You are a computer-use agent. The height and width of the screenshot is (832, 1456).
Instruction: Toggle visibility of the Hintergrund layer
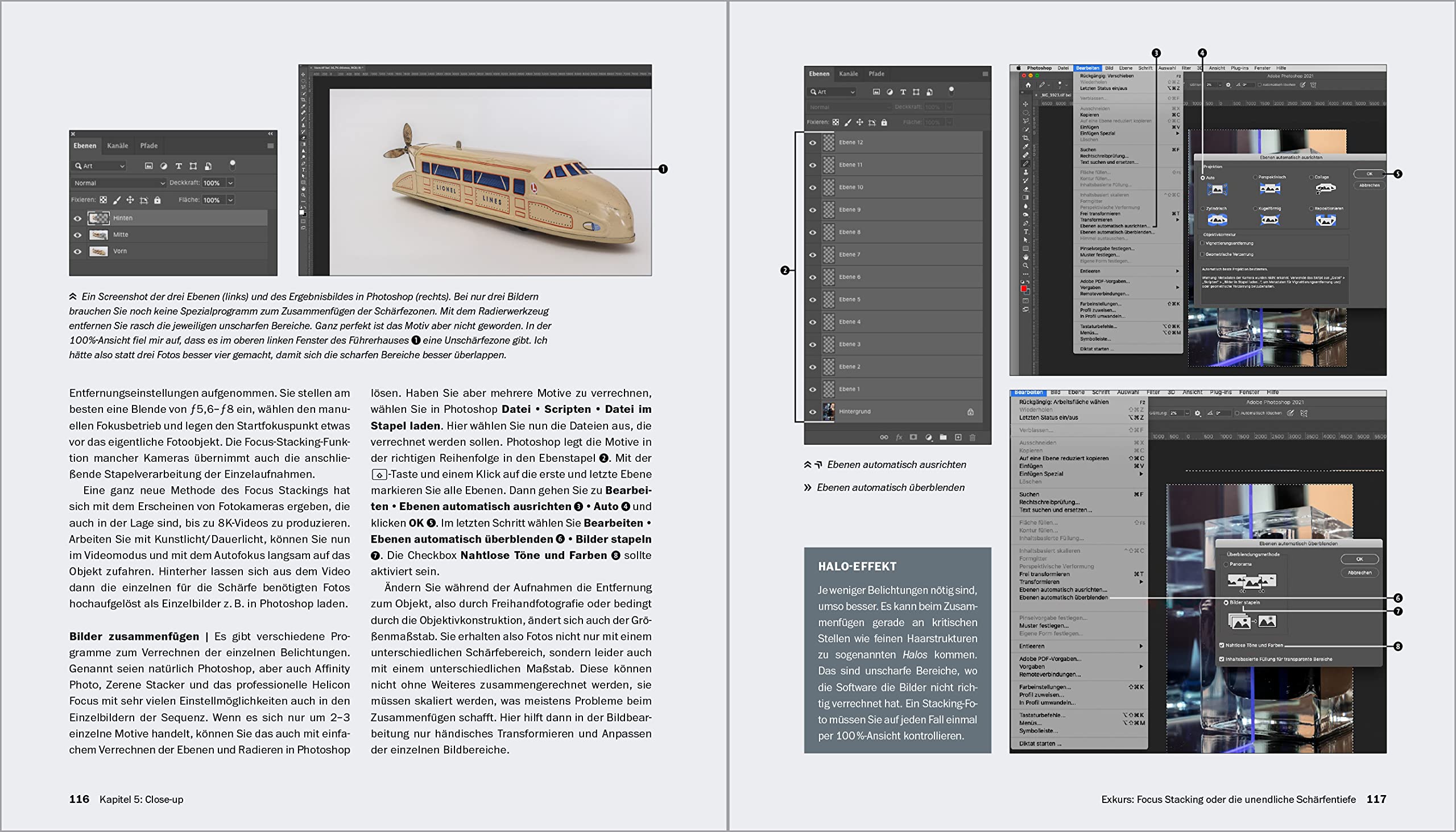[x=813, y=411]
